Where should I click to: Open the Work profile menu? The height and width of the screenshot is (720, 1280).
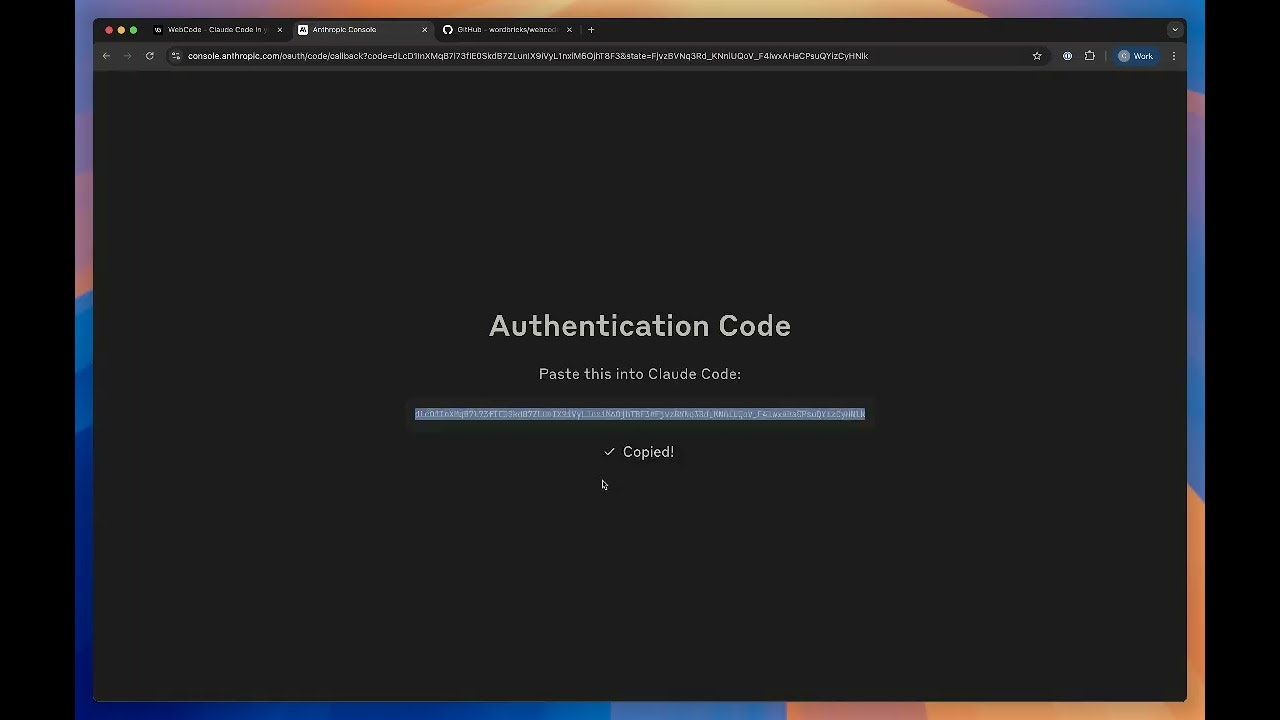(1135, 56)
